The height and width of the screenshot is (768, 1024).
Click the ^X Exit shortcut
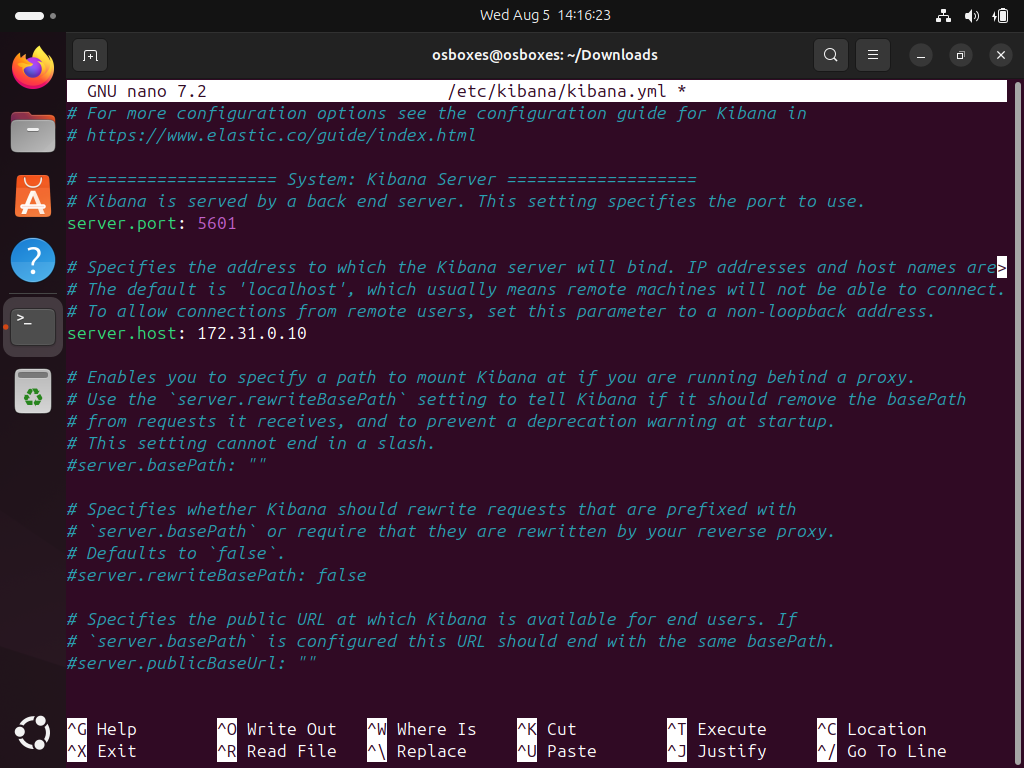(102, 752)
